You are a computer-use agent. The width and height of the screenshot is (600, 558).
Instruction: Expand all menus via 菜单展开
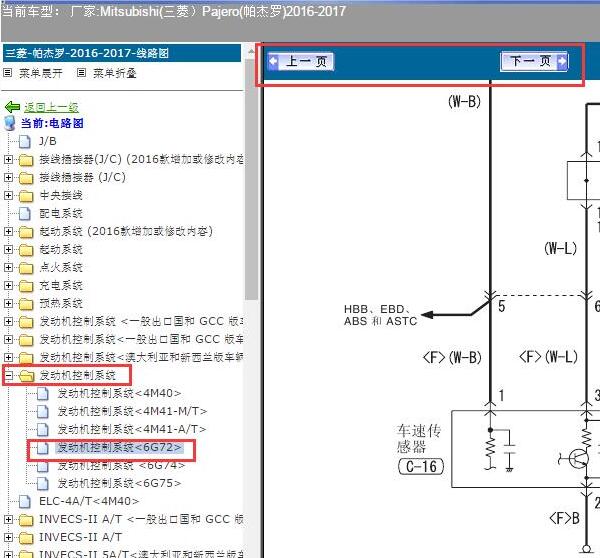41,73
